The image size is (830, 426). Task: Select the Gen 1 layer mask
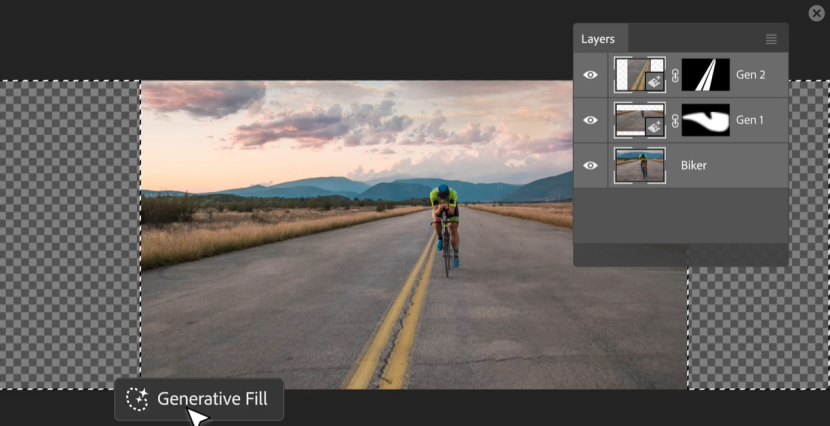point(706,120)
